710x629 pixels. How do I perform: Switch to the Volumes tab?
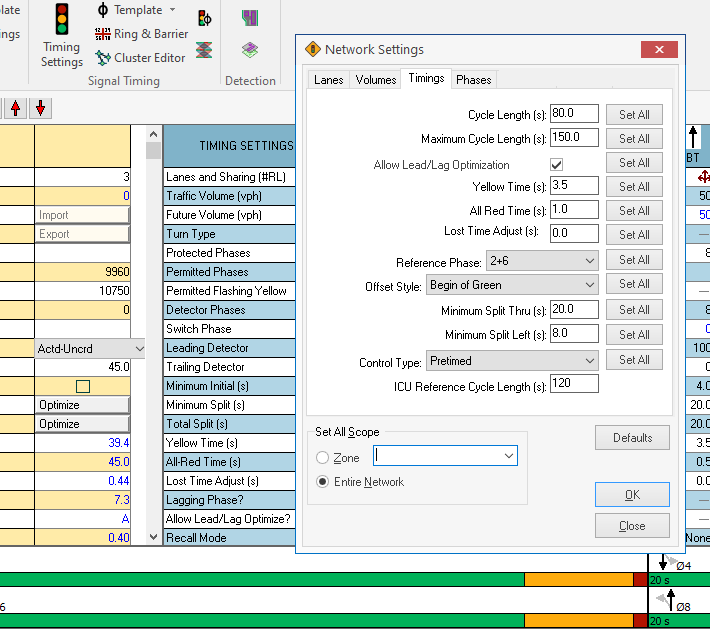[376, 80]
